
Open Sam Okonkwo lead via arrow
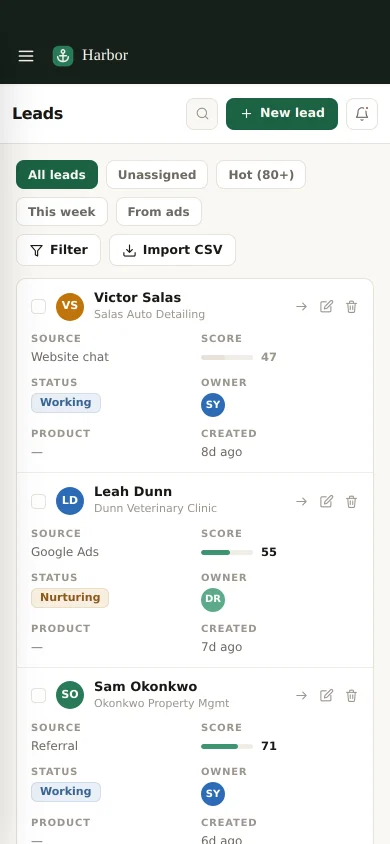point(301,695)
